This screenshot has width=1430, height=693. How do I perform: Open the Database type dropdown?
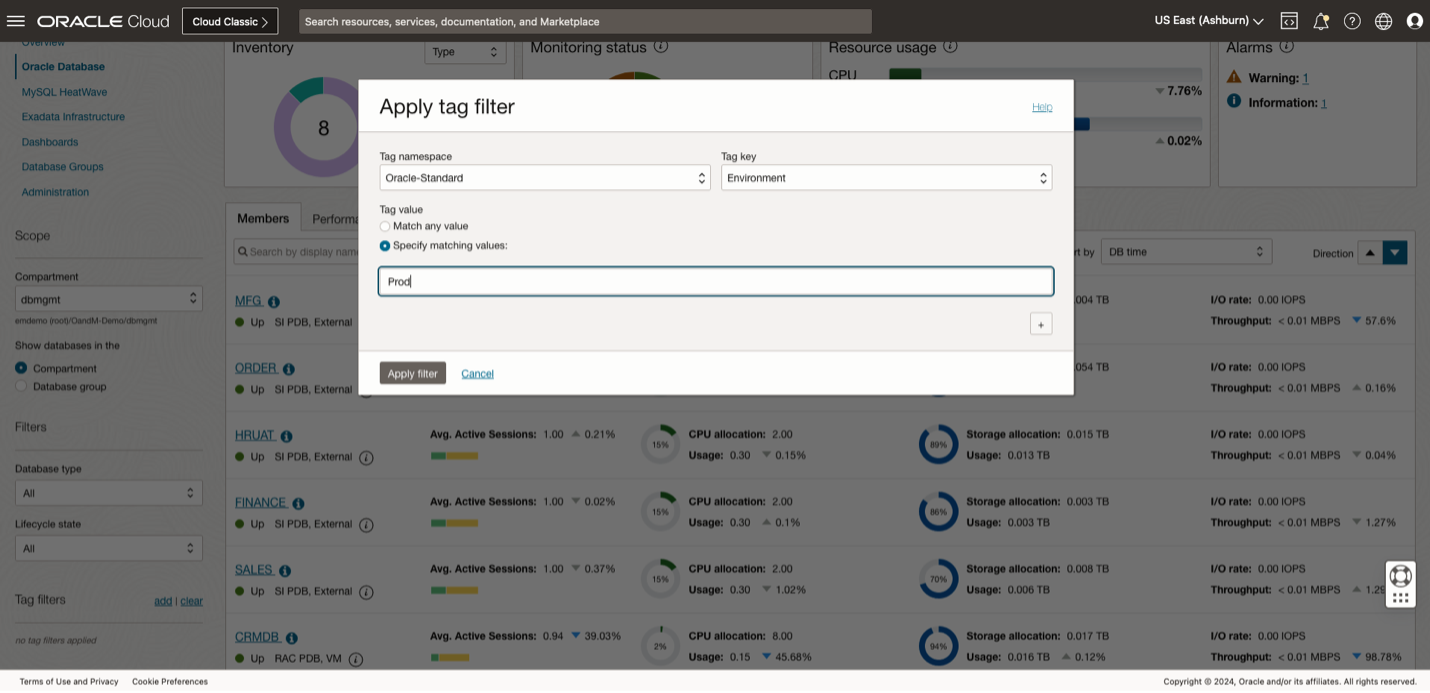coord(109,493)
